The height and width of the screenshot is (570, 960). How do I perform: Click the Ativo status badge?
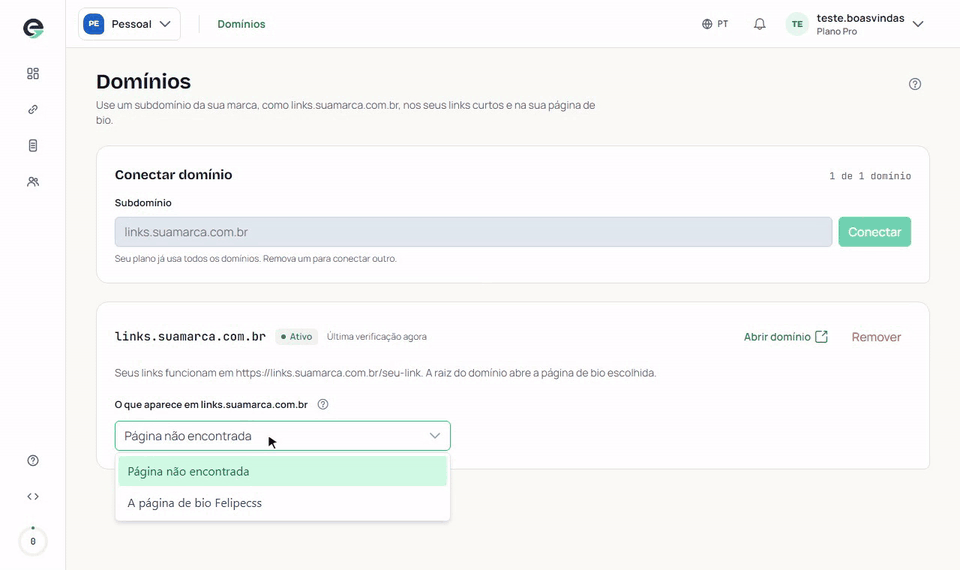(296, 337)
